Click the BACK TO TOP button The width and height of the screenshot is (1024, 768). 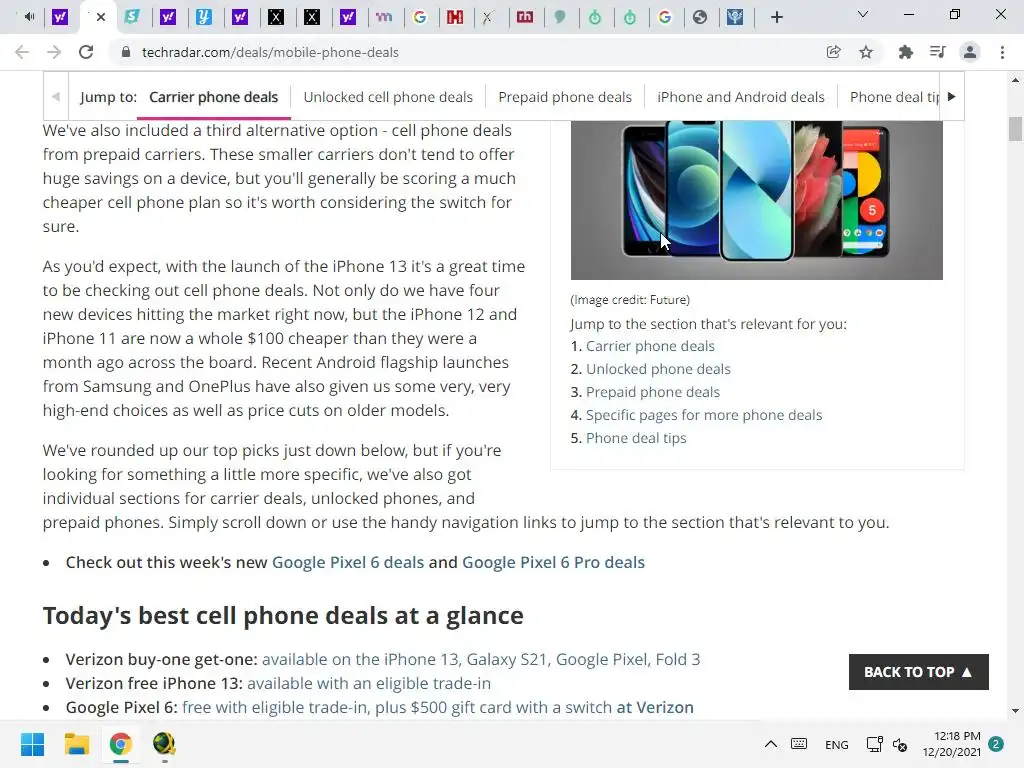tap(918, 672)
